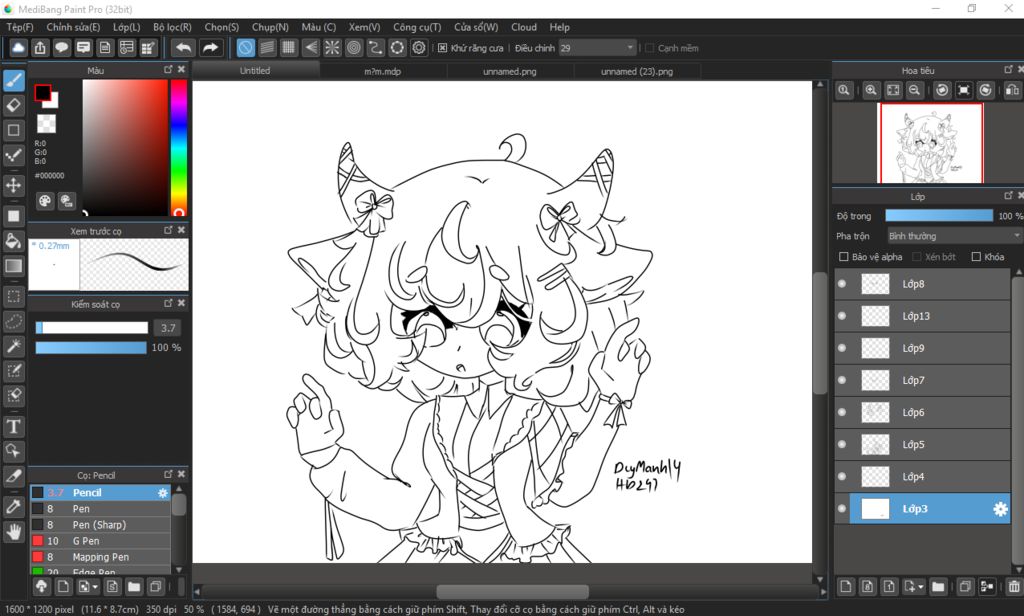This screenshot has width=1024, height=616.
Task: Hide the Lớp8 layer
Action: click(x=842, y=284)
